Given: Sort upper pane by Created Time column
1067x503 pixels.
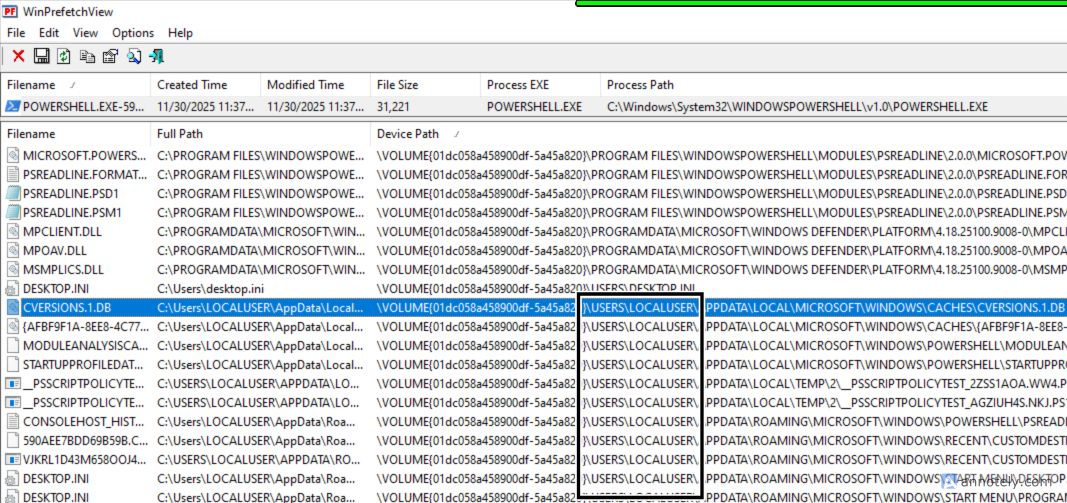Looking at the screenshot, I should coord(205,85).
